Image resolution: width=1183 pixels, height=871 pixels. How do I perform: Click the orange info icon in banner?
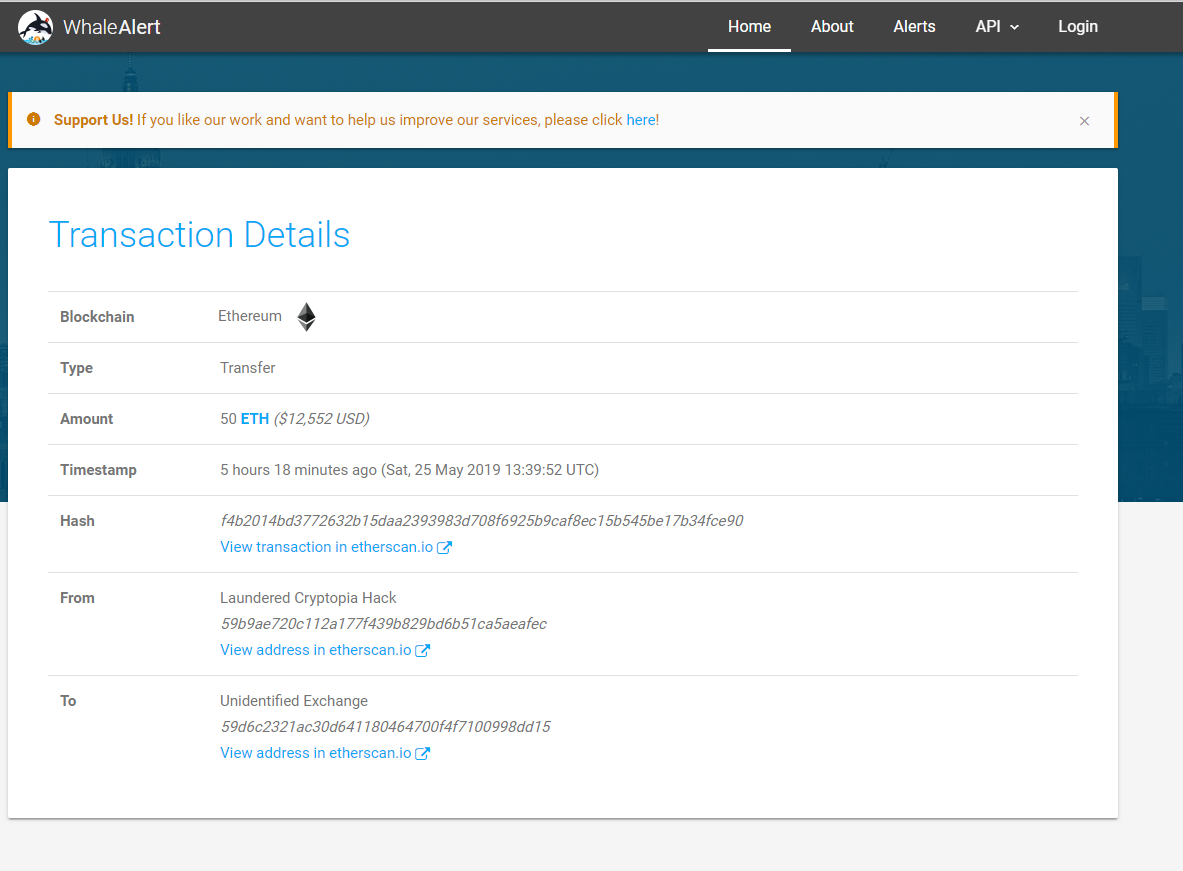33,119
